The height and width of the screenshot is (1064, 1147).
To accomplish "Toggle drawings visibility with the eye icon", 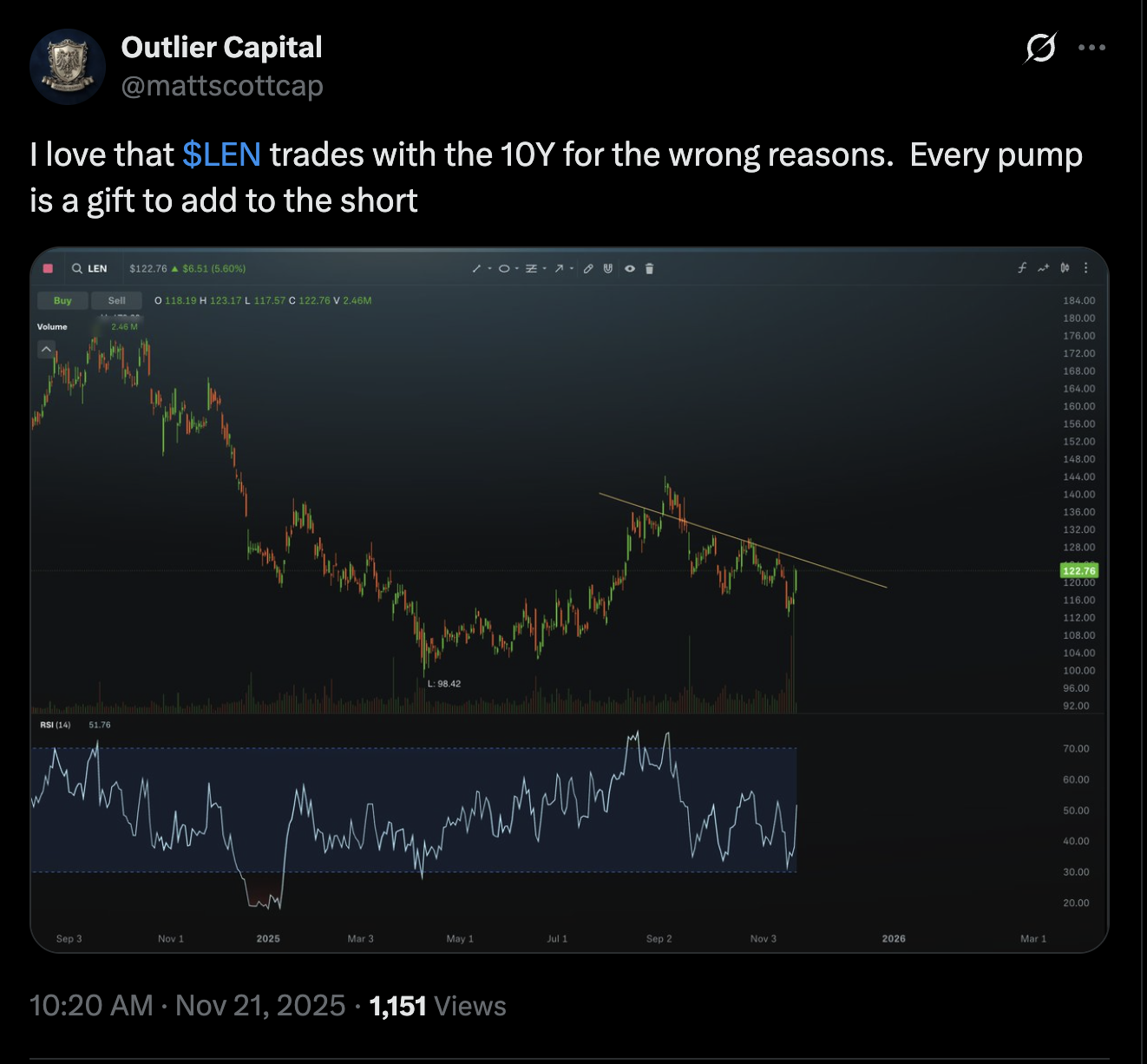I will click(x=630, y=269).
